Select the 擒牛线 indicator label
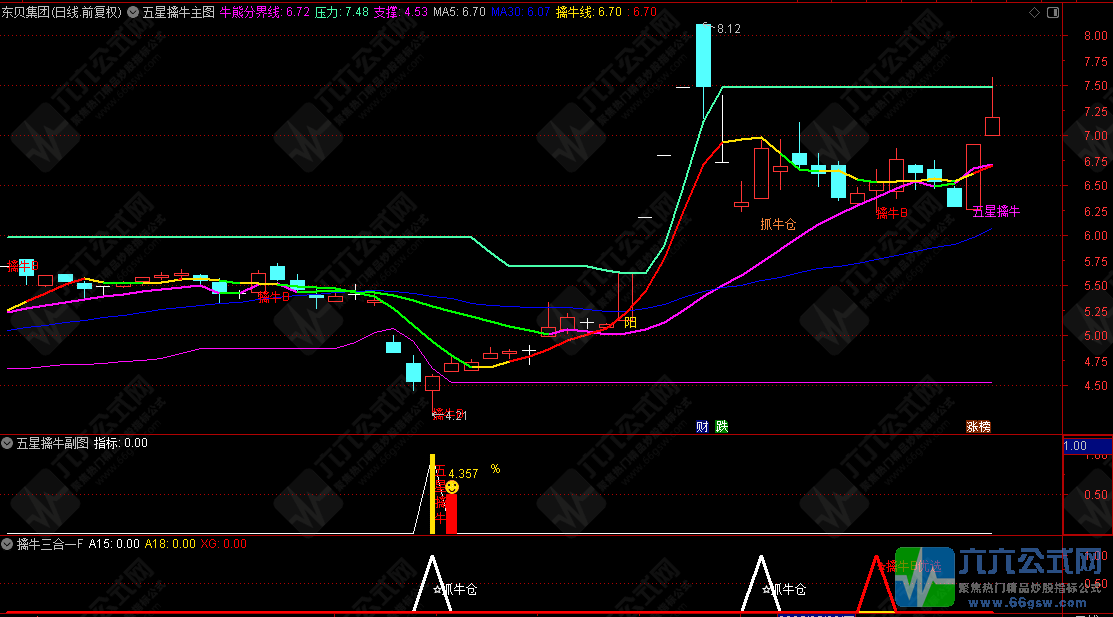Viewport: 1113px width, 617px height. click(x=574, y=13)
